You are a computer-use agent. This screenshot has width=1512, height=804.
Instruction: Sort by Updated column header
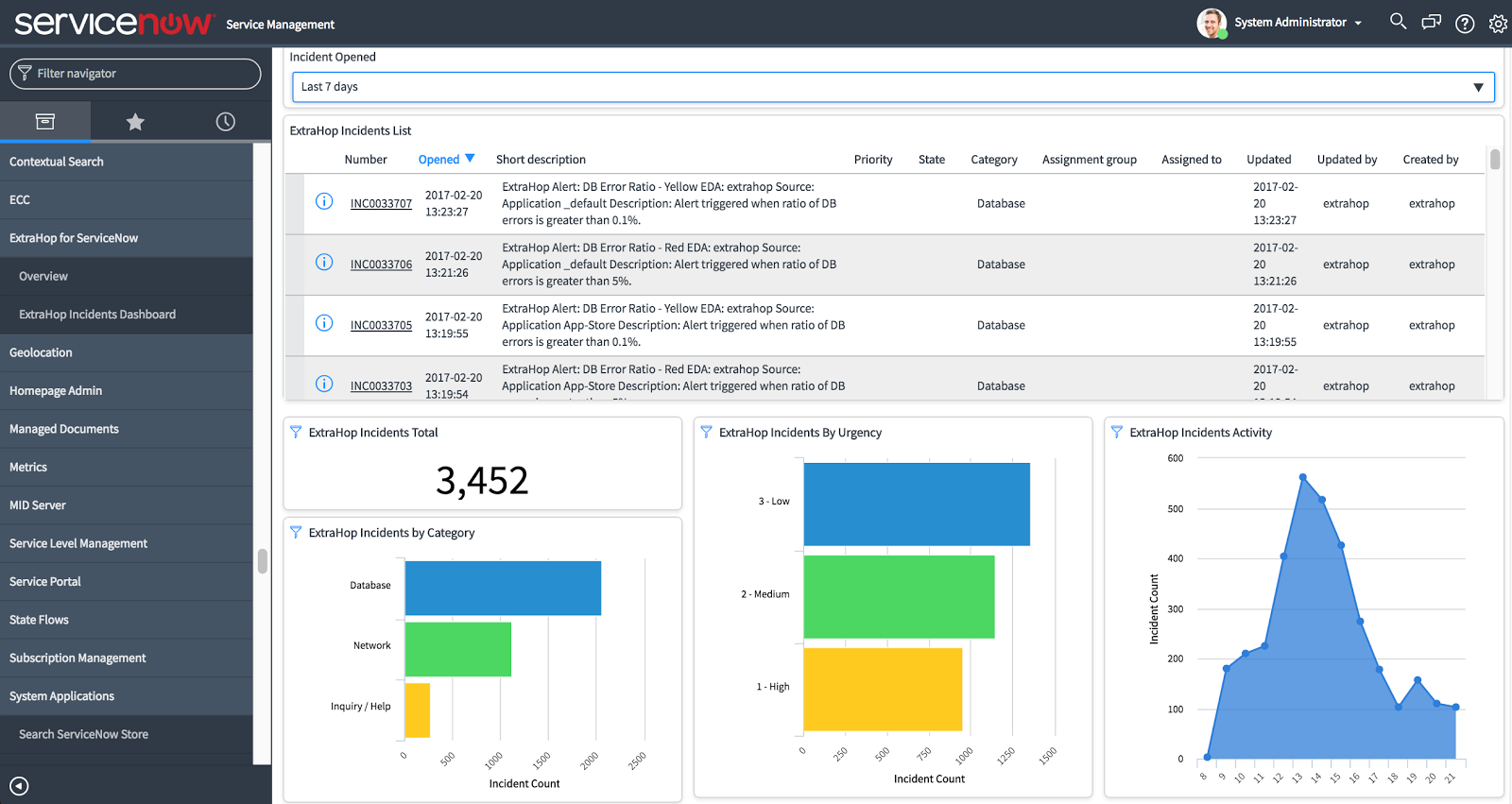[x=1269, y=160]
